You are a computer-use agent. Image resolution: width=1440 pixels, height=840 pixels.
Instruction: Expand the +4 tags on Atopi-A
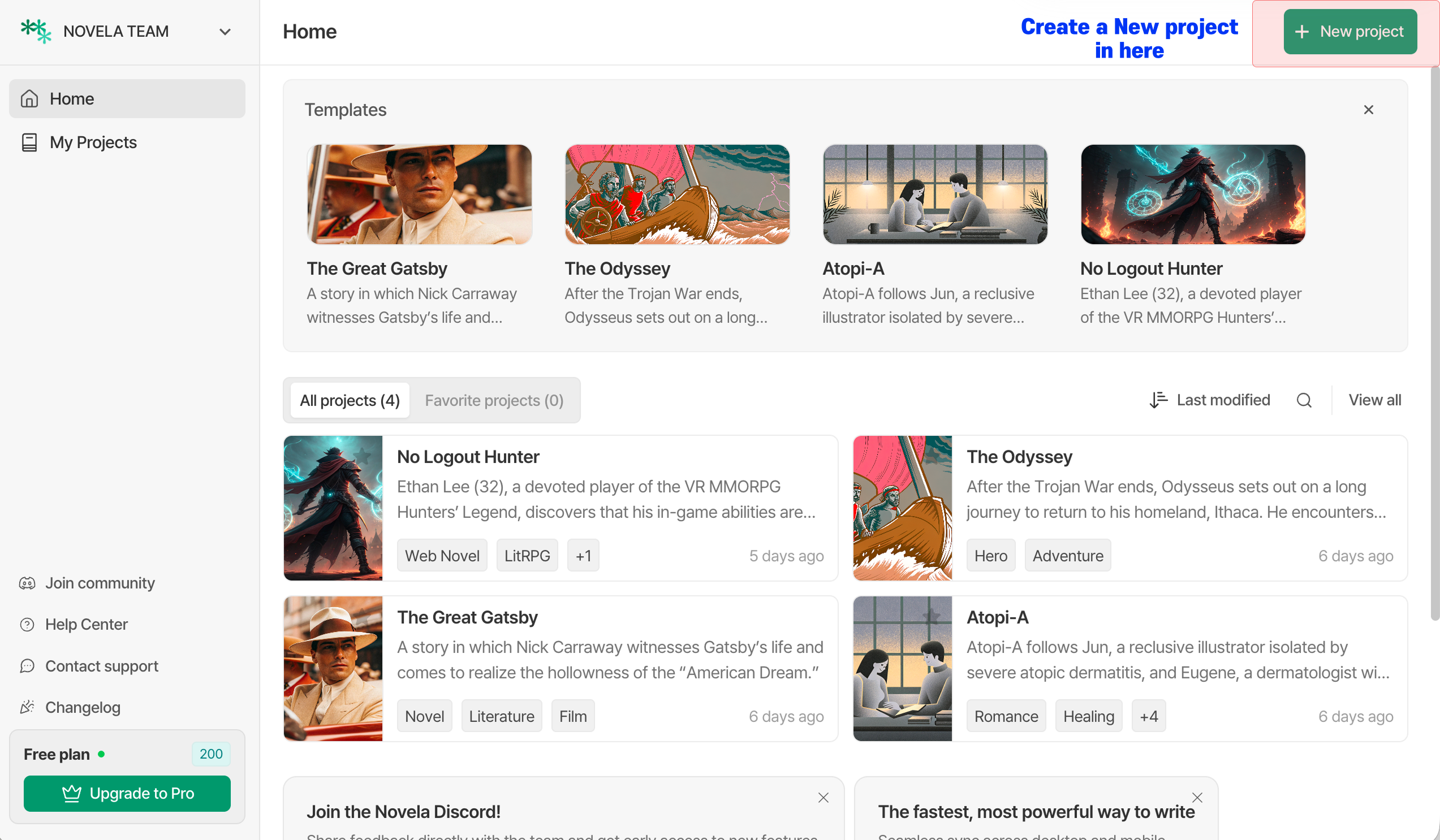(x=1149, y=716)
